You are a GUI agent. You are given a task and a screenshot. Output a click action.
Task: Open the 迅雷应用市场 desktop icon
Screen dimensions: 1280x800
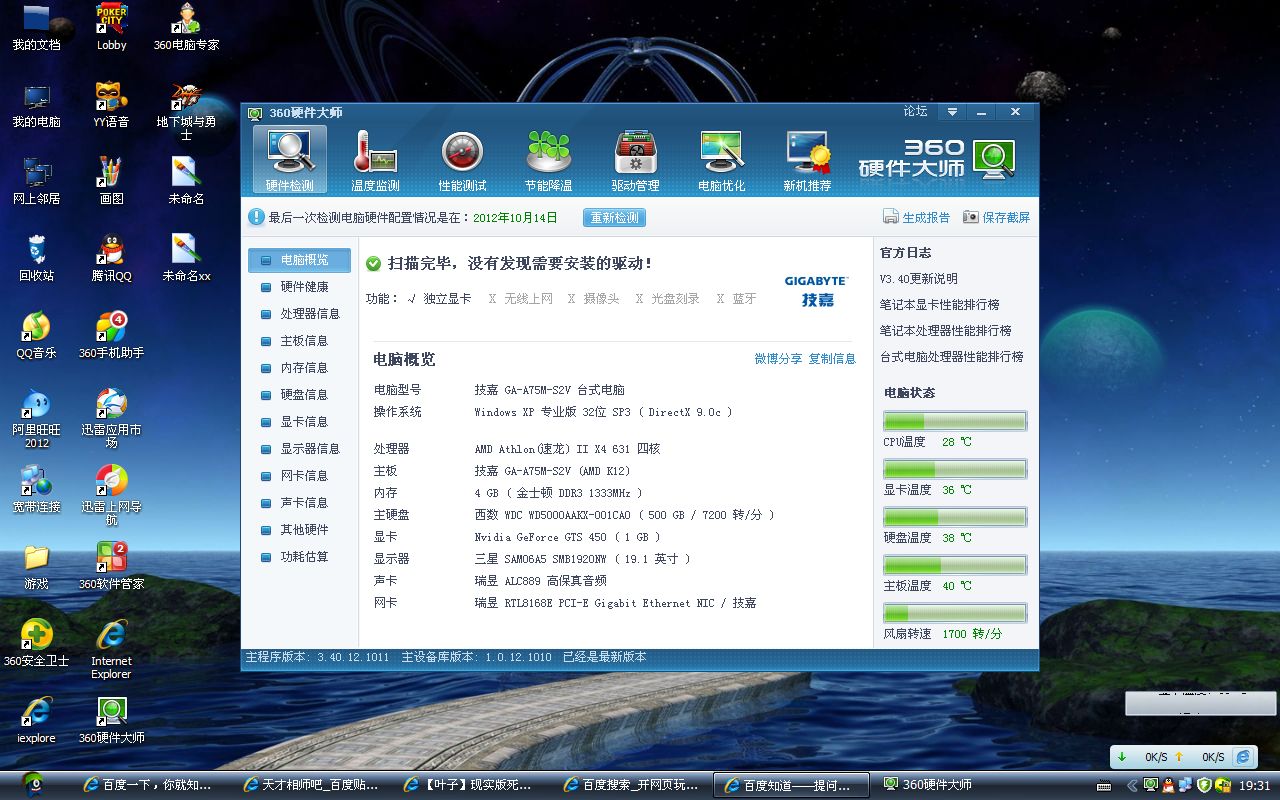pyautogui.click(x=111, y=418)
